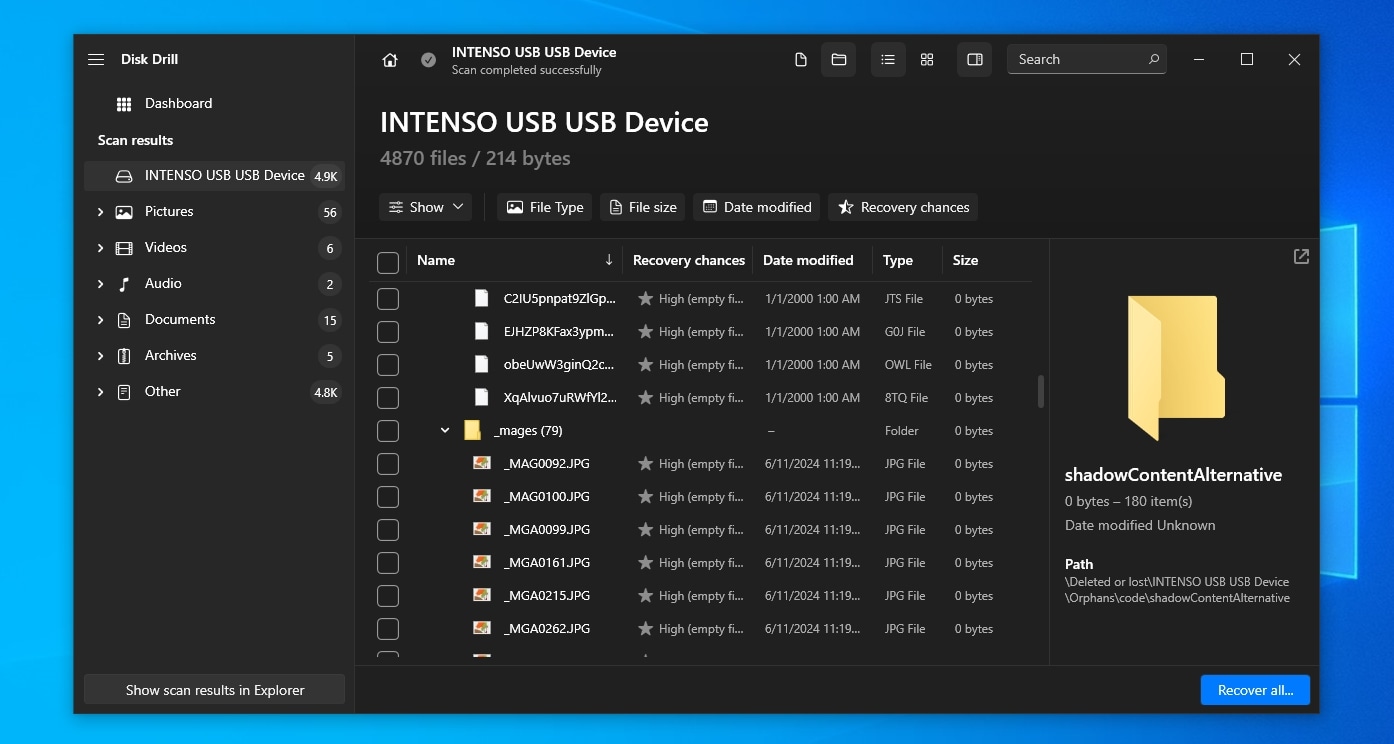The image size is (1394, 744).
Task: Click the Pictures category icon
Action: coord(124,212)
